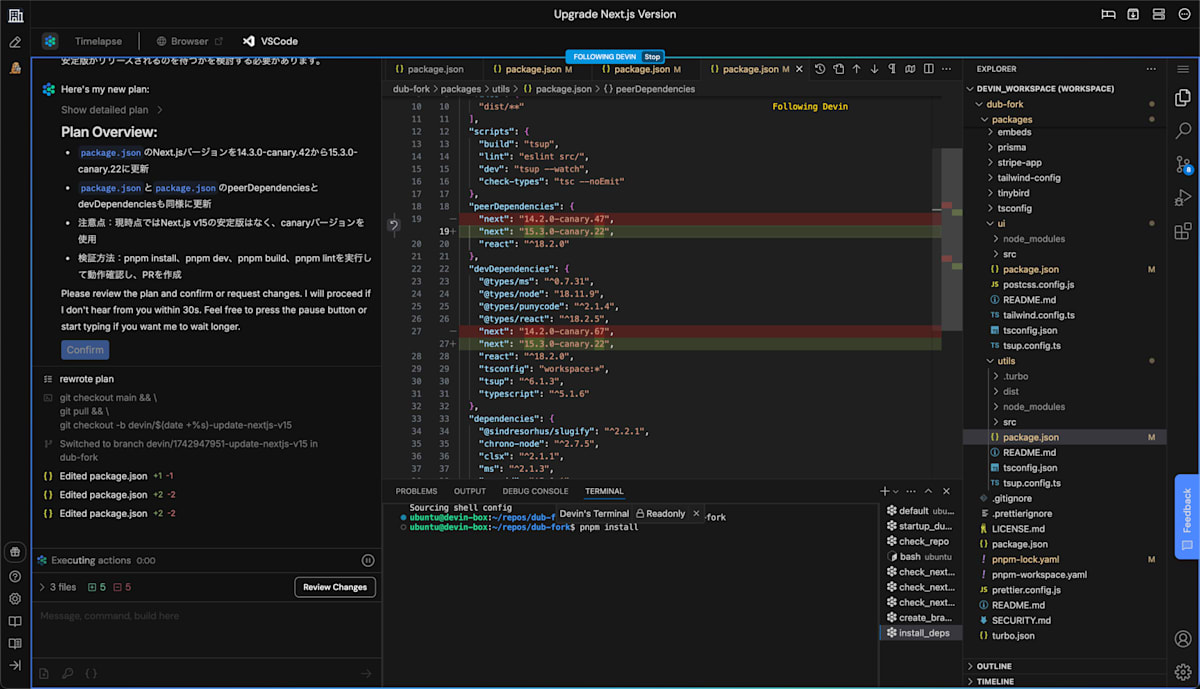Switch to the PROBLEMS panel tab
1200x689 pixels.
click(x=416, y=491)
